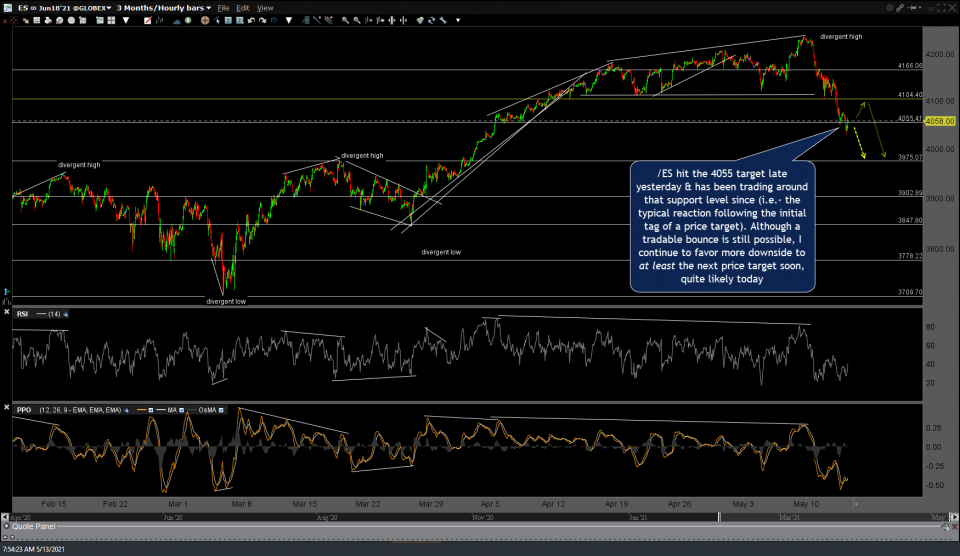Viewport: 960px width, 556px height.
Task: Expand the Quote Panel section
Action: point(7,527)
